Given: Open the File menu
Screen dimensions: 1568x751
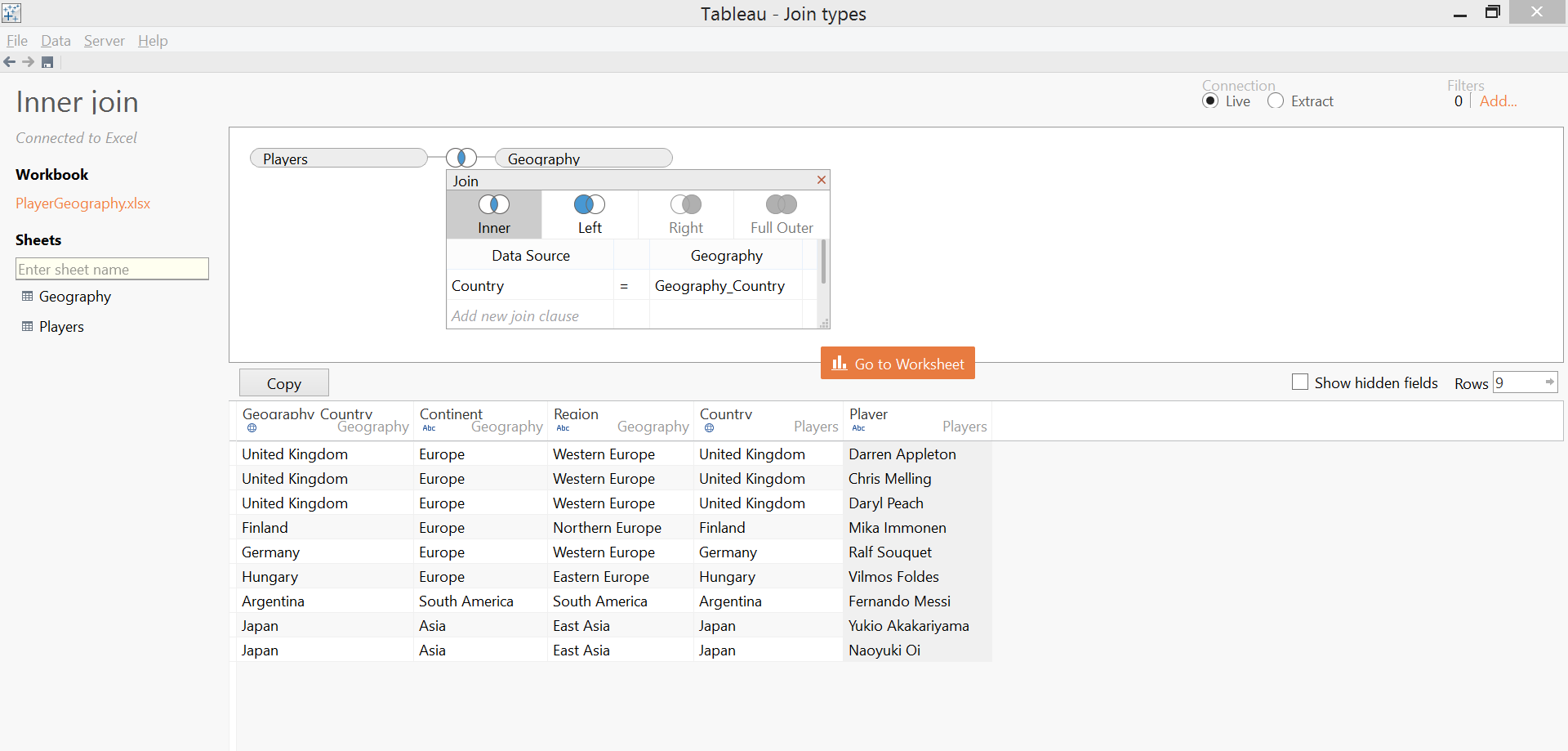Looking at the screenshot, I should [x=17, y=41].
